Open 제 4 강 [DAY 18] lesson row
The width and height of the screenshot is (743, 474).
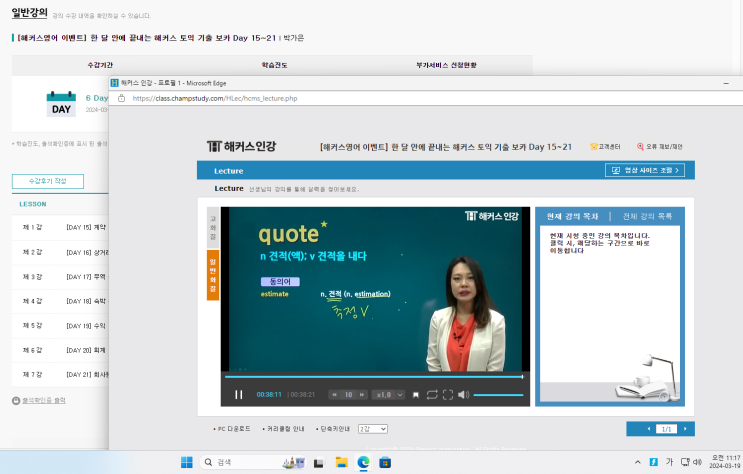[x=60, y=301]
